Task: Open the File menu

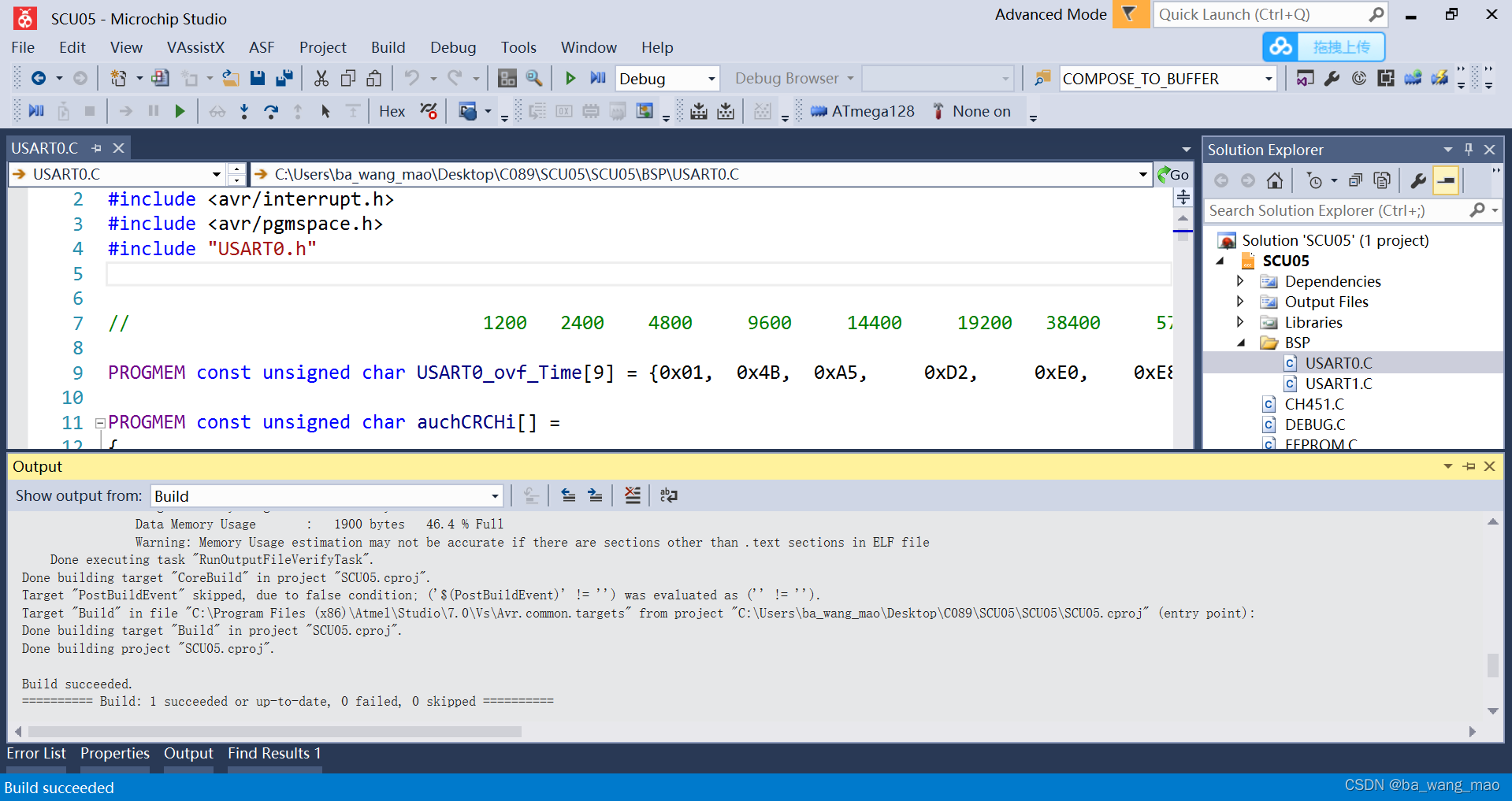Action: pyautogui.click(x=23, y=47)
